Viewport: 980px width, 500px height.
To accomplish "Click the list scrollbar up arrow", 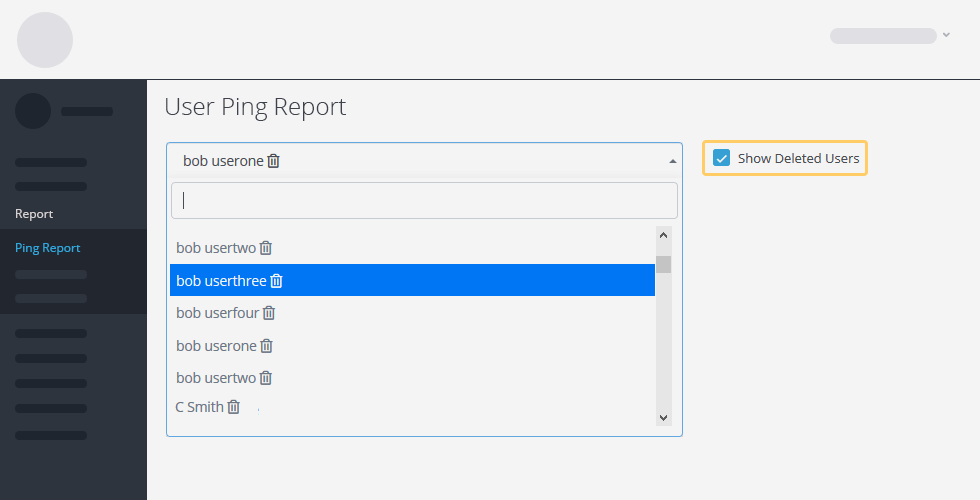I will (664, 235).
